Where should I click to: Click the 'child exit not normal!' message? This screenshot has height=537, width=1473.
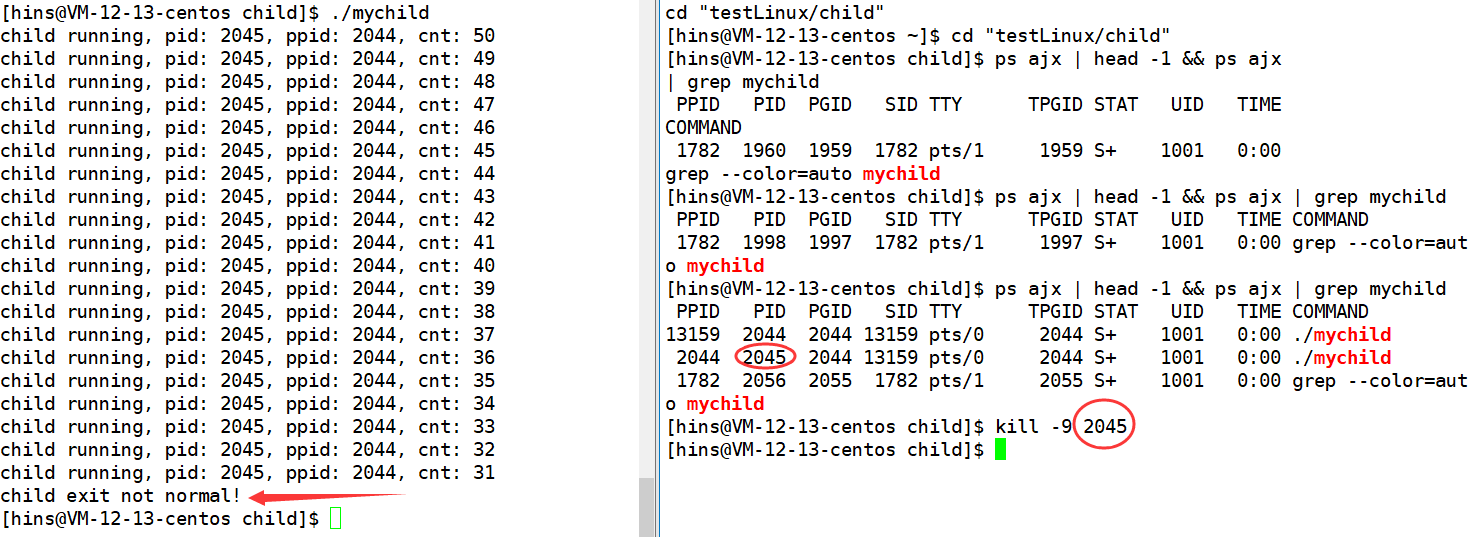(121, 496)
